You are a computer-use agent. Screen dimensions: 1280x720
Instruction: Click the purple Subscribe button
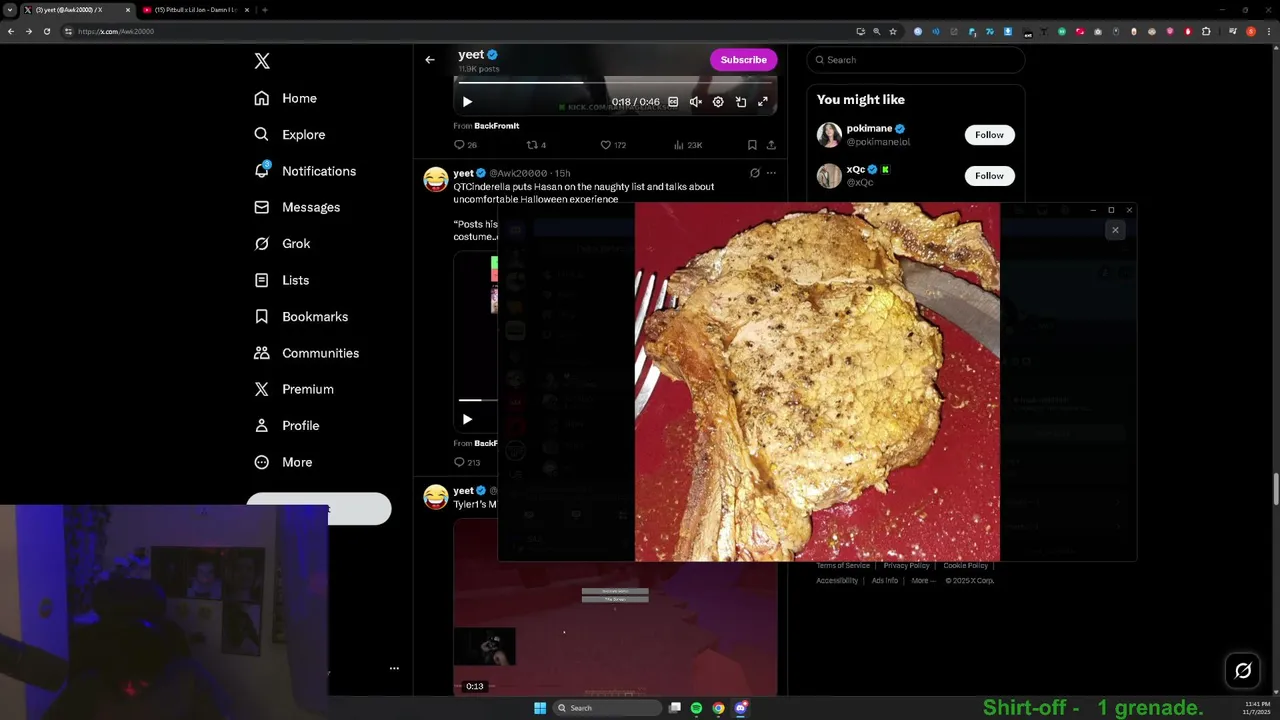click(743, 60)
